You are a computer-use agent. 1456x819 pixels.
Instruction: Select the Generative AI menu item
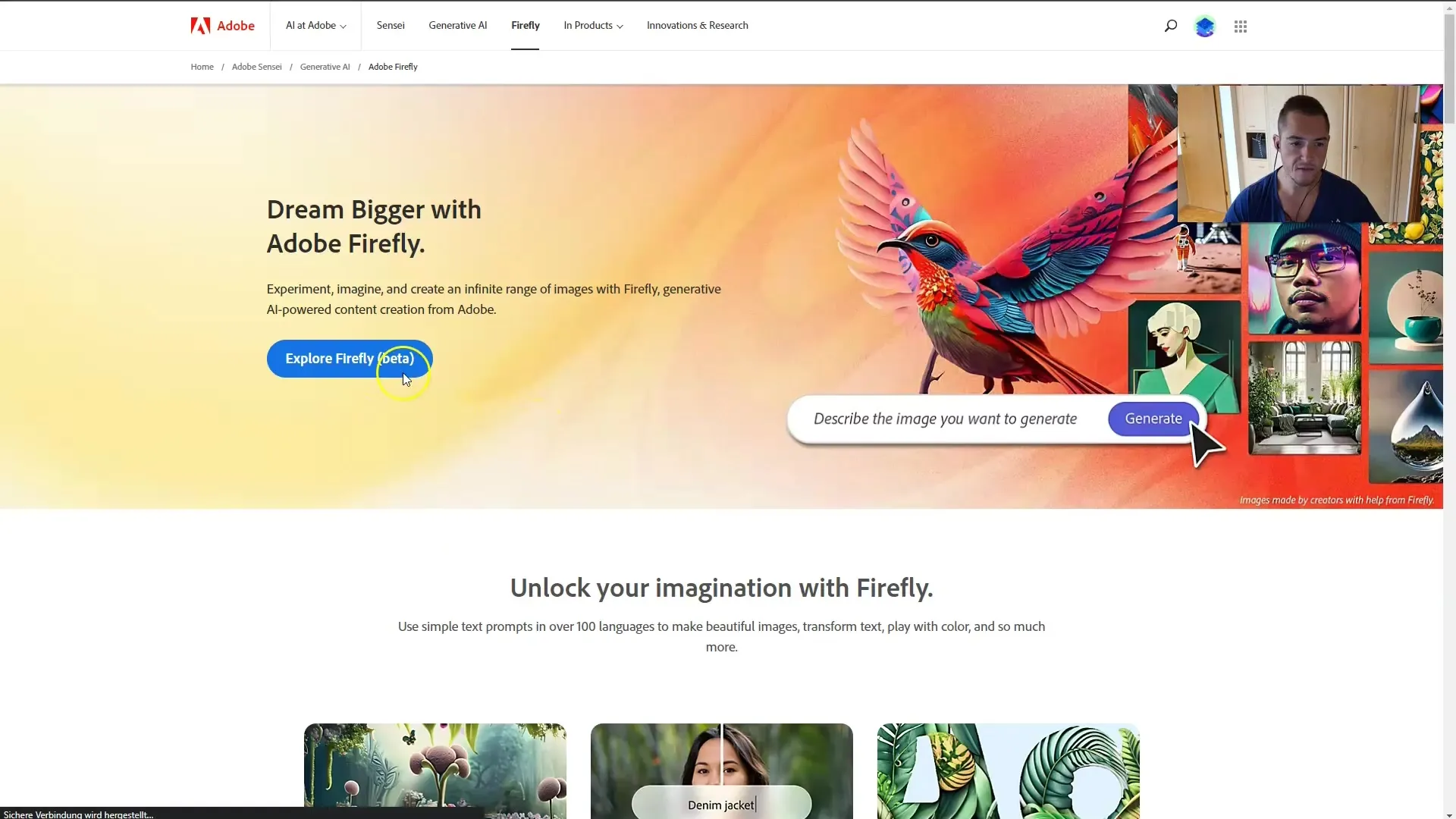457,25
